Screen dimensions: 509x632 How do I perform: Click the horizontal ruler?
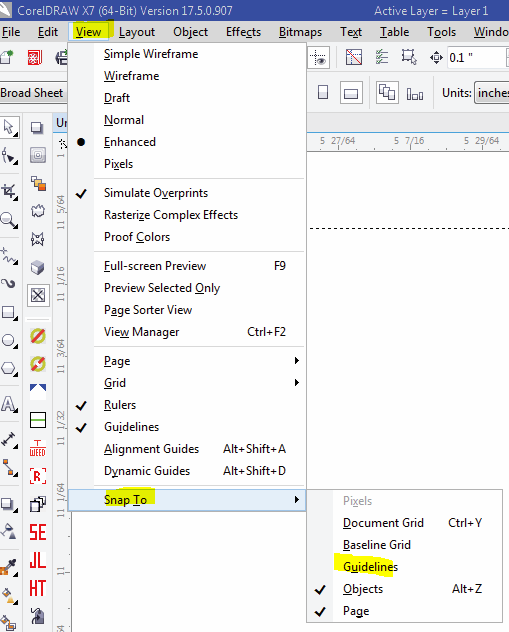408,142
